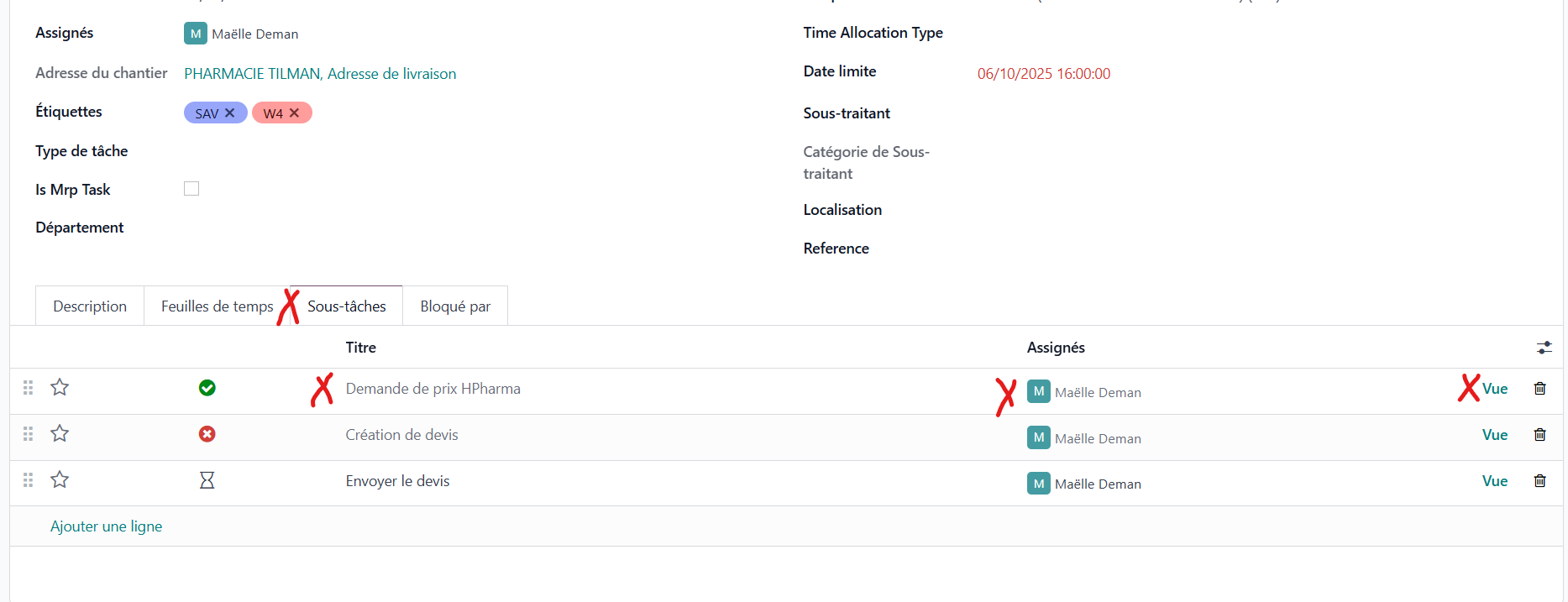Screen dimensions: 1568x602
Task: Delete the Demande de prix HPharma subtask
Action: 1539,388
